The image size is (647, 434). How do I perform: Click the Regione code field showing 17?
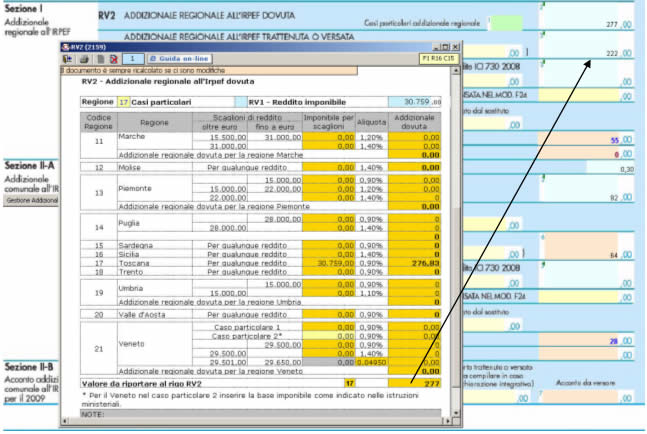(124, 102)
